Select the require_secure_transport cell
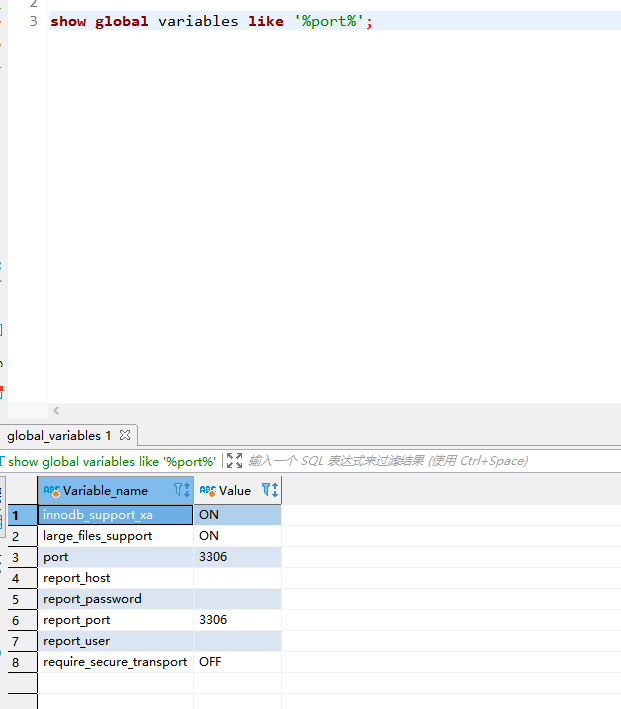Image resolution: width=621 pixels, height=709 pixels. [x=116, y=662]
